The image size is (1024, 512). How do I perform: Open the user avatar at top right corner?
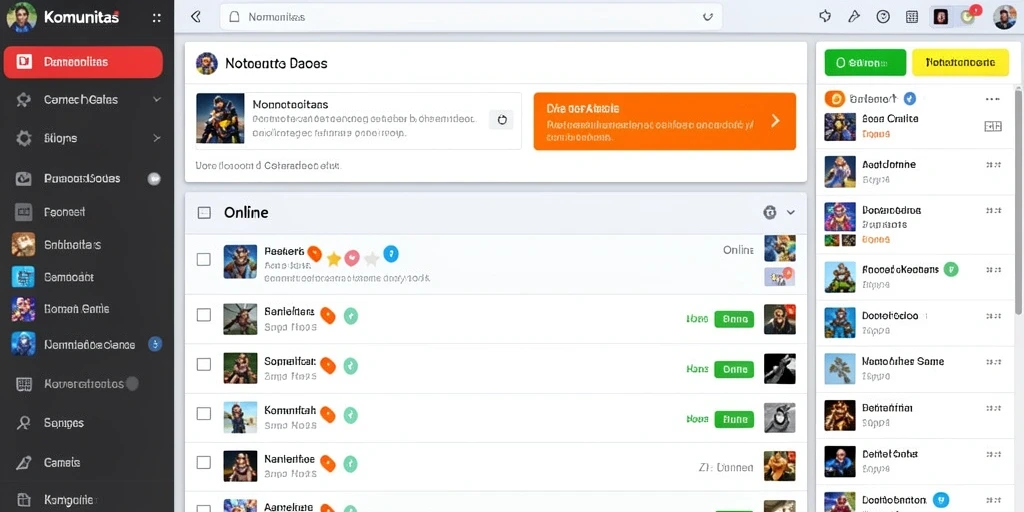point(1004,17)
